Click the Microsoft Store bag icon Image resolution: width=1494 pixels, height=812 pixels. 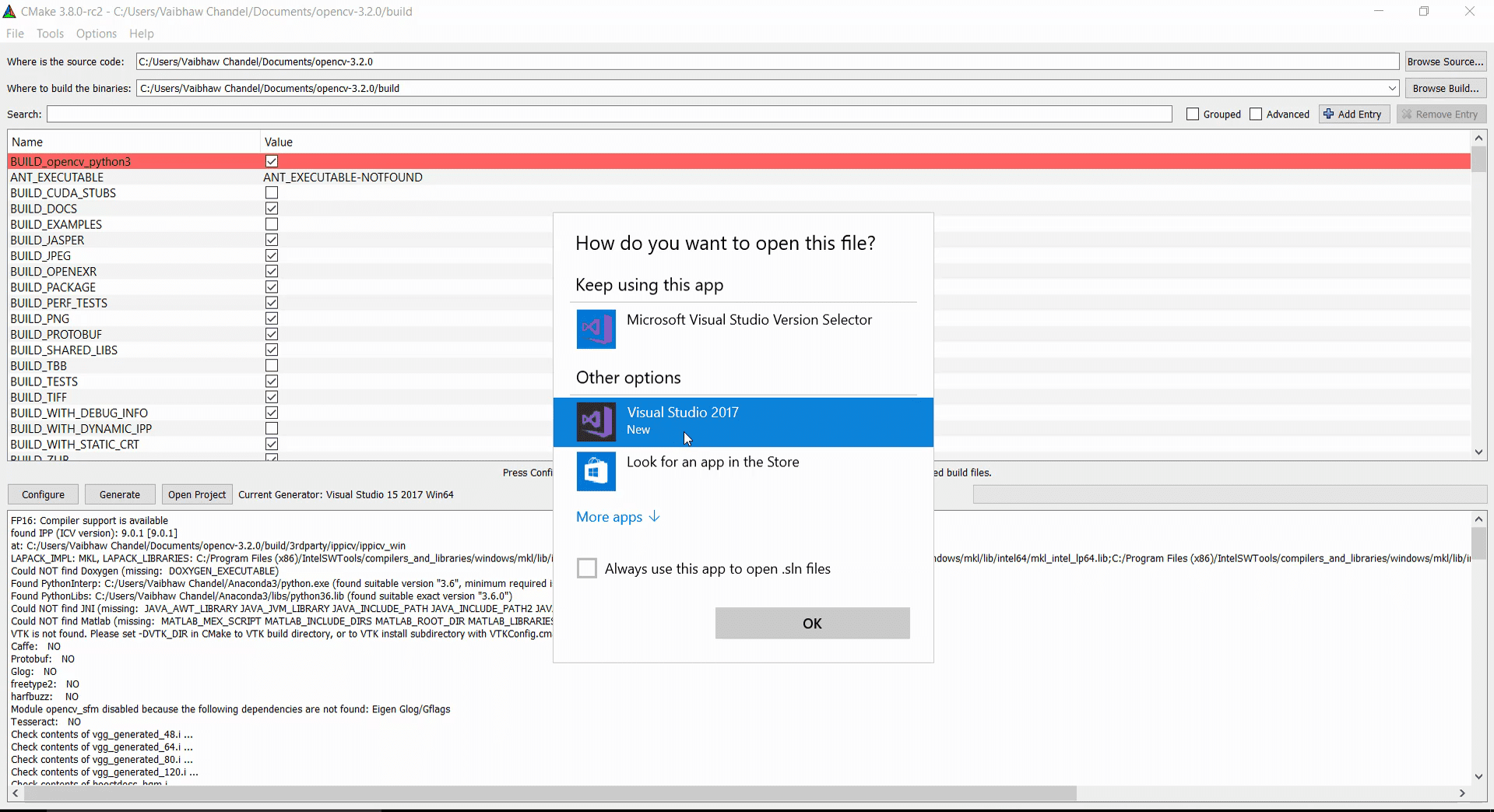[x=595, y=471]
